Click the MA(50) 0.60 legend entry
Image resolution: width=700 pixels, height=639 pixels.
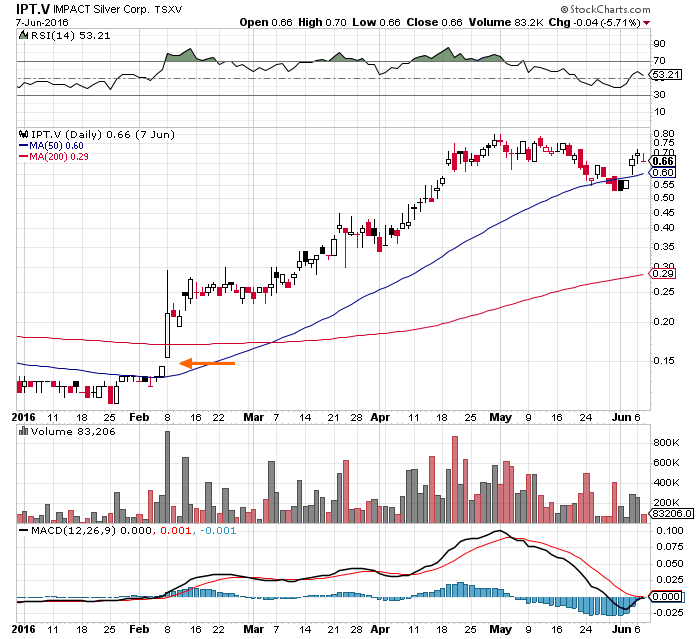pyautogui.click(x=51, y=146)
